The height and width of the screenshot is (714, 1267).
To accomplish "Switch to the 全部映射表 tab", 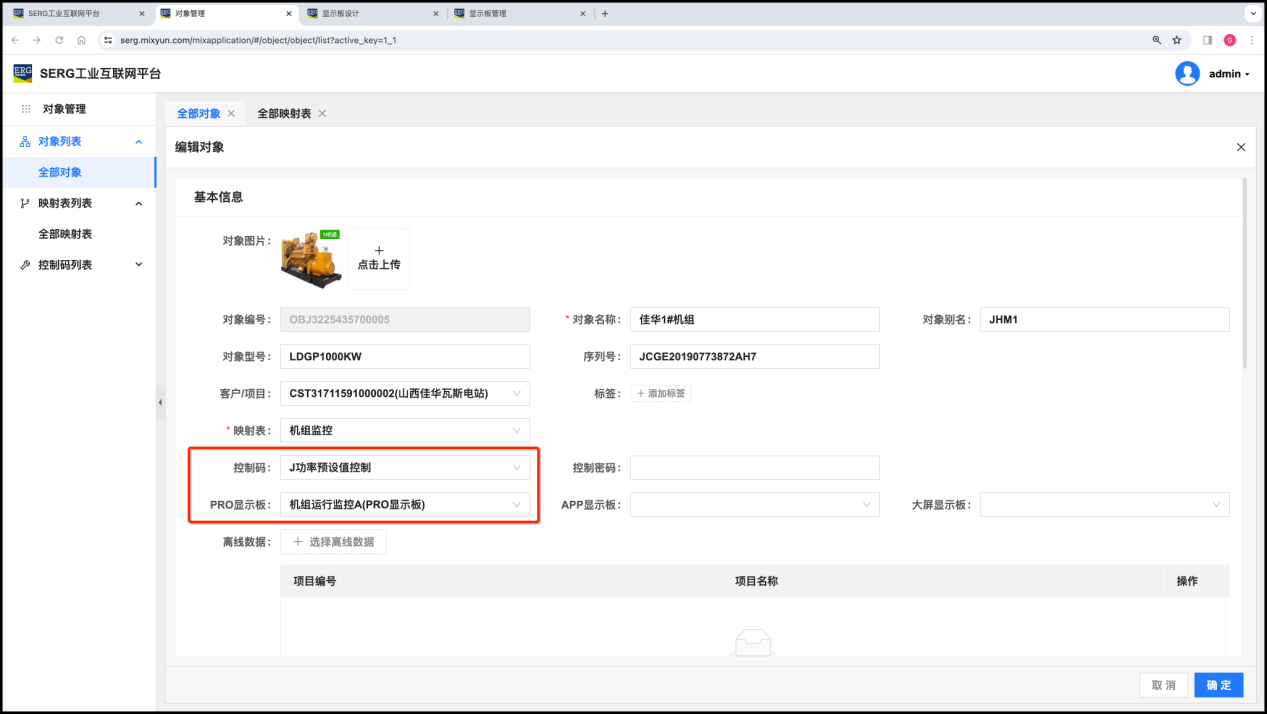I will coord(284,114).
